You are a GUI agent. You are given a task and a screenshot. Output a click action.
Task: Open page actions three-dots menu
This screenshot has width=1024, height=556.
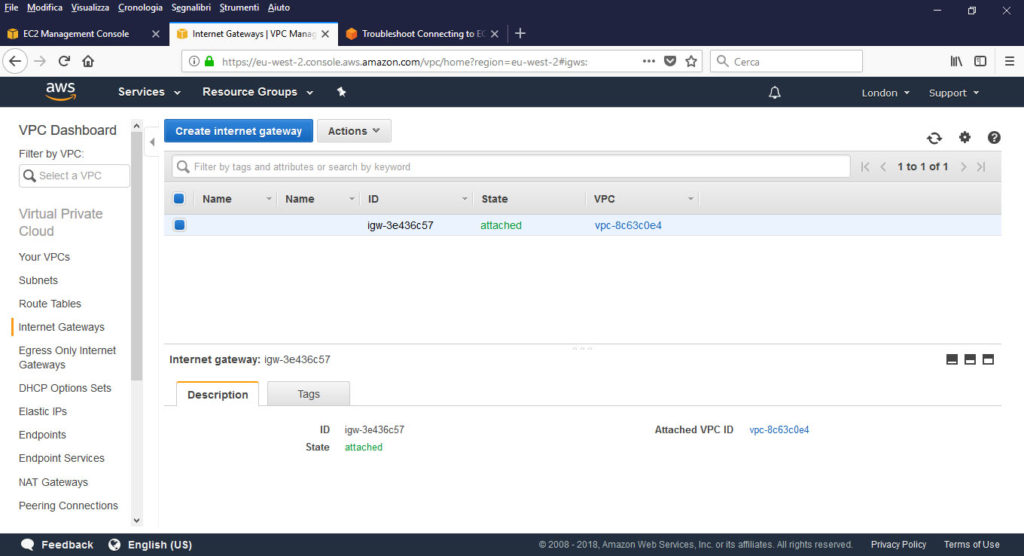point(648,61)
